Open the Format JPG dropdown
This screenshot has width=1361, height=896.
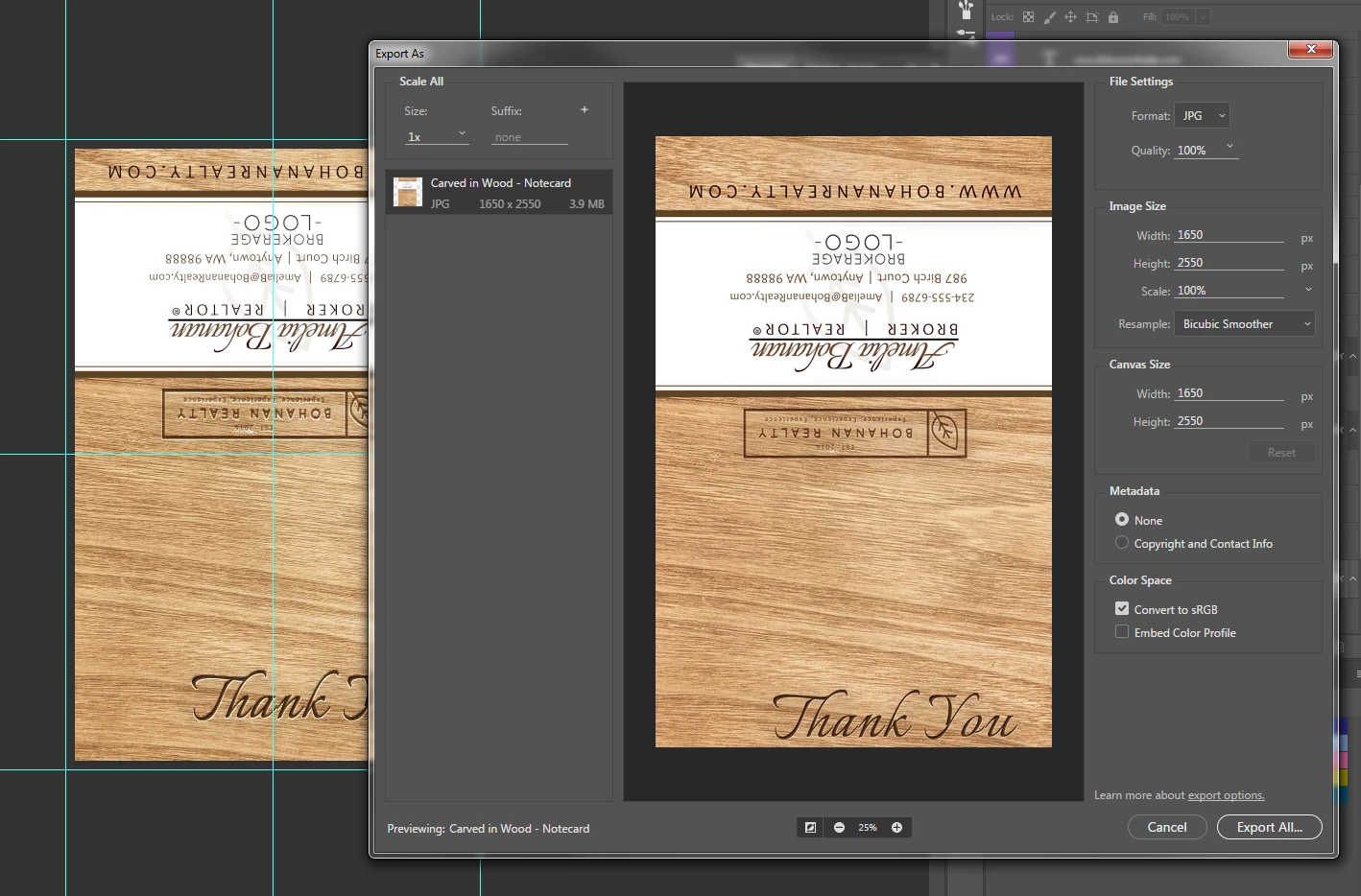tap(1202, 115)
